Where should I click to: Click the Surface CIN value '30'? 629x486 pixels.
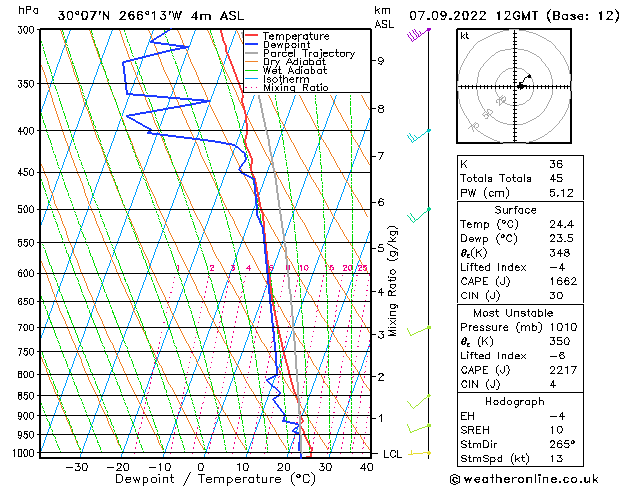[x=556, y=296]
